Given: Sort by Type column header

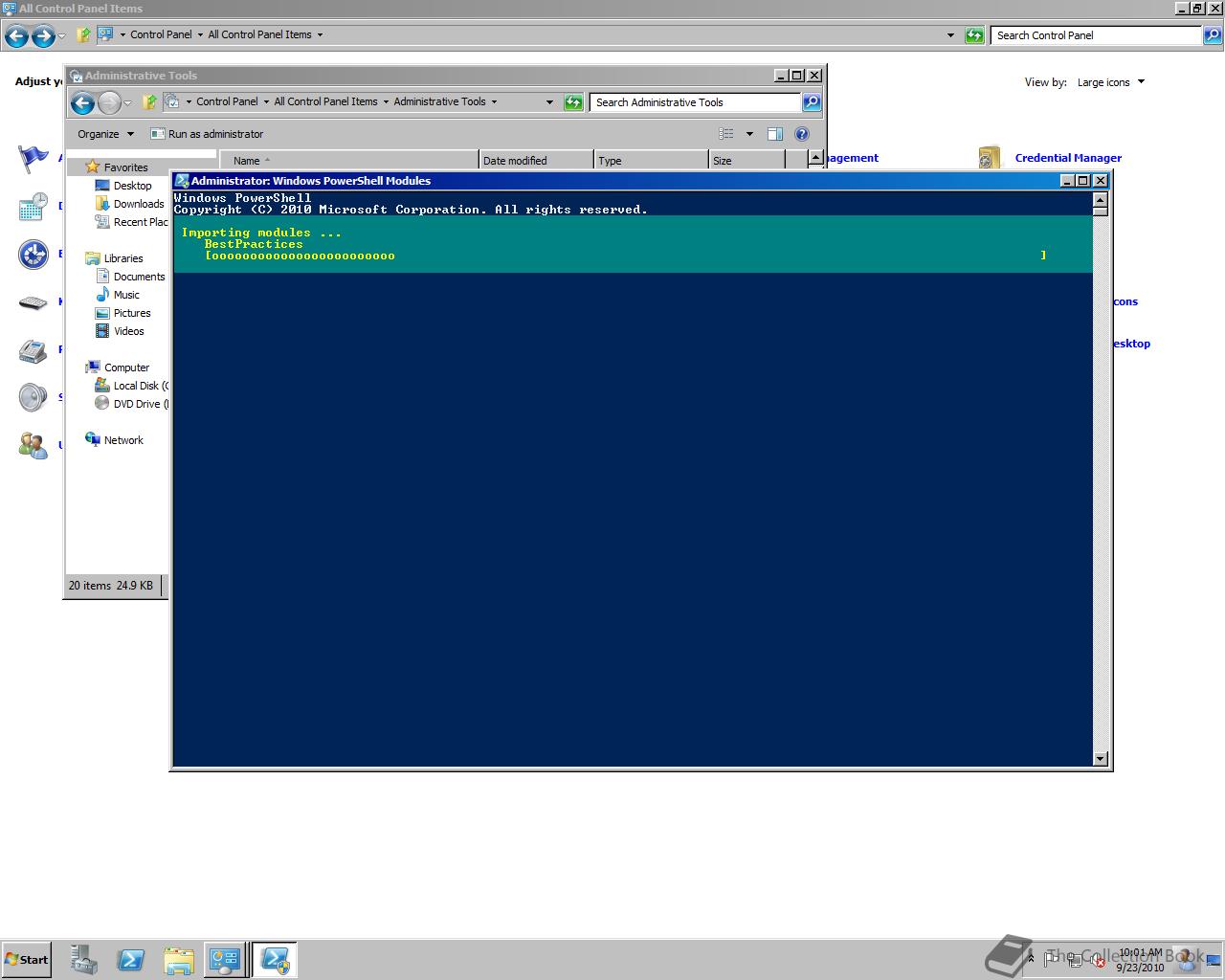Looking at the screenshot, I should tap(651, 161).
